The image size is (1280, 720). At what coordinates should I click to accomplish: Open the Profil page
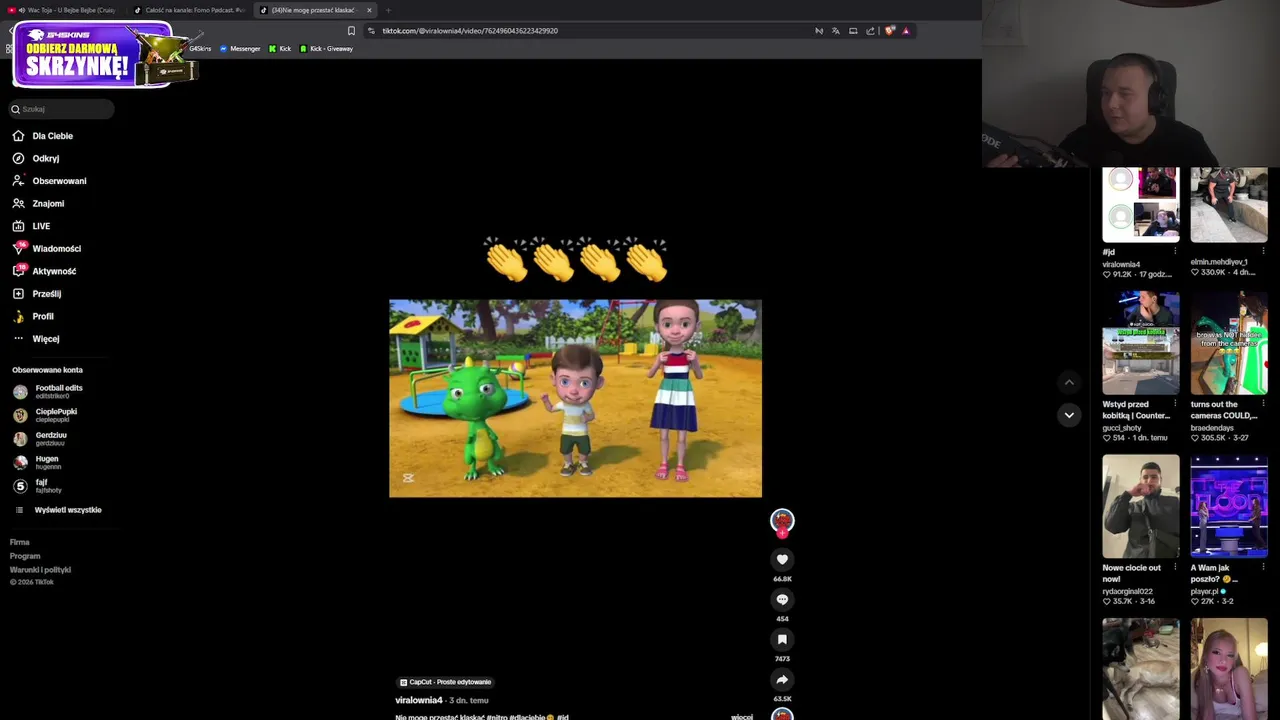[33, 316]
